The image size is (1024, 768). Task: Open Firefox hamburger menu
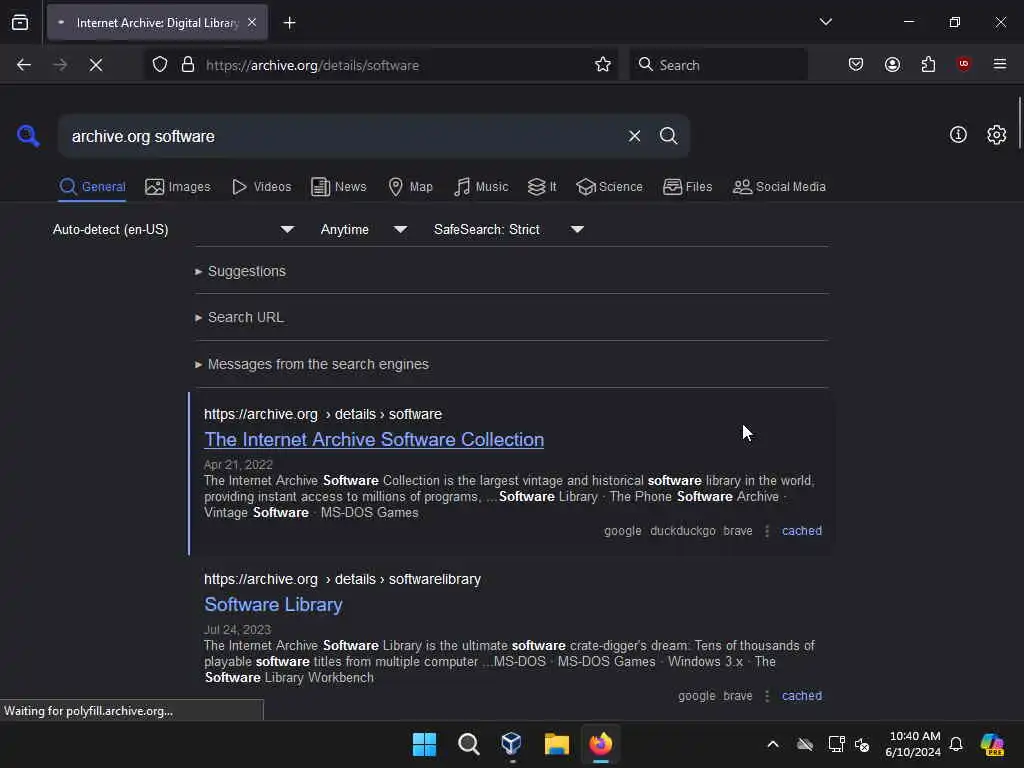click(x=1000, y=64)
